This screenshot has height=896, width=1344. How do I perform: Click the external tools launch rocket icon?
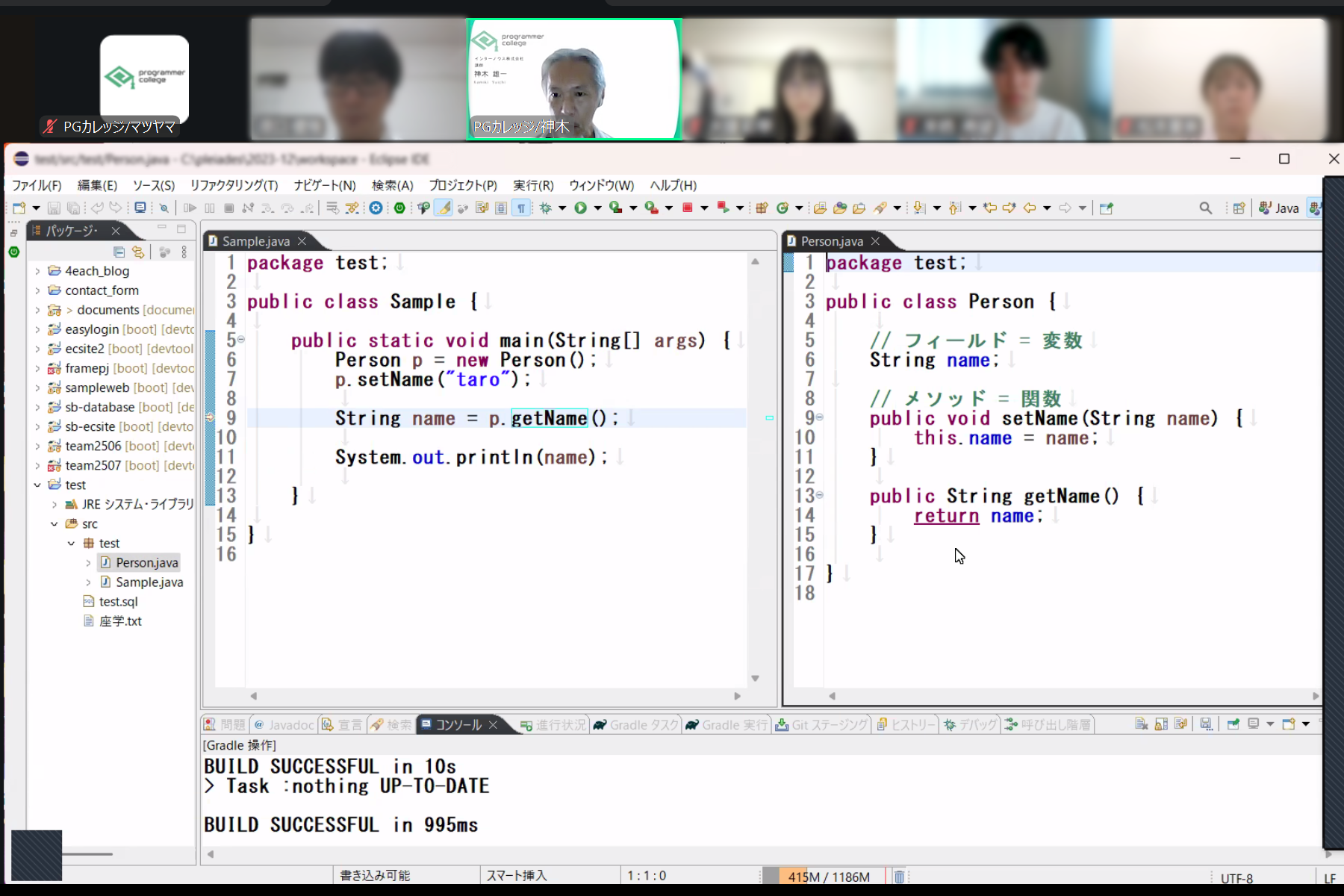coord(879,208)
